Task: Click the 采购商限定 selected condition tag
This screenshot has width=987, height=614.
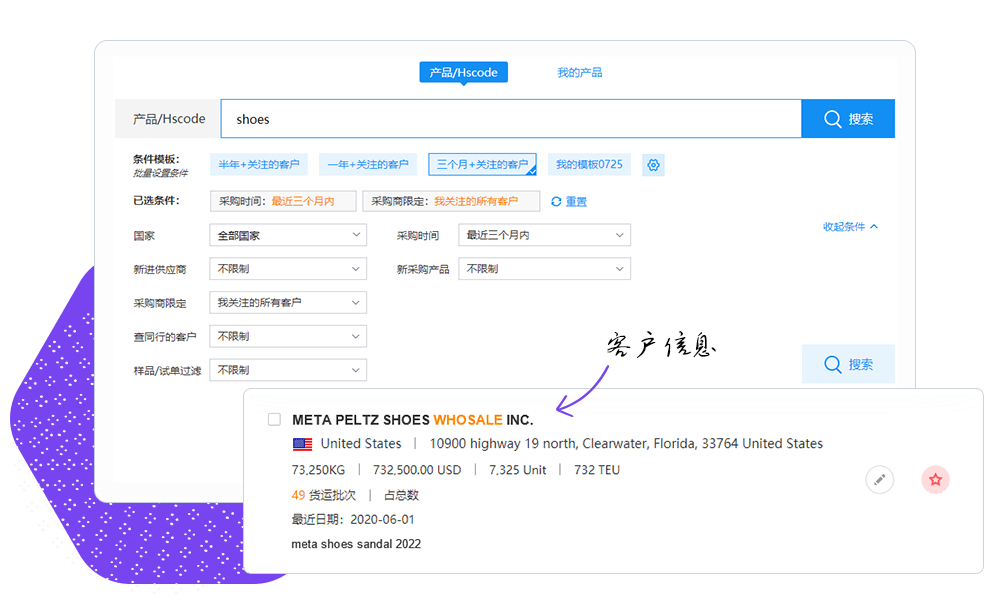Action: pyautogui.click(x=451, y=201)
